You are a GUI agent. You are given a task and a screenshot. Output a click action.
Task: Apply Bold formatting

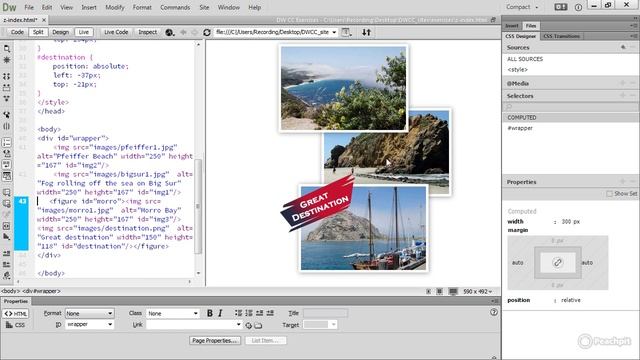coord(210,313)
